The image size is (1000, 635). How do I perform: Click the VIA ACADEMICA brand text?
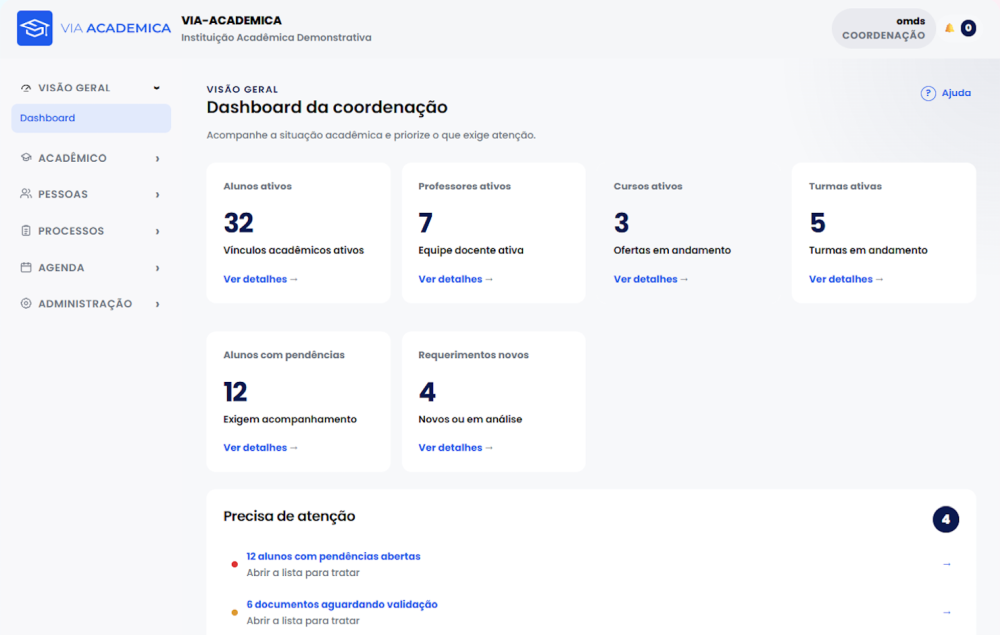coord(115,28)
